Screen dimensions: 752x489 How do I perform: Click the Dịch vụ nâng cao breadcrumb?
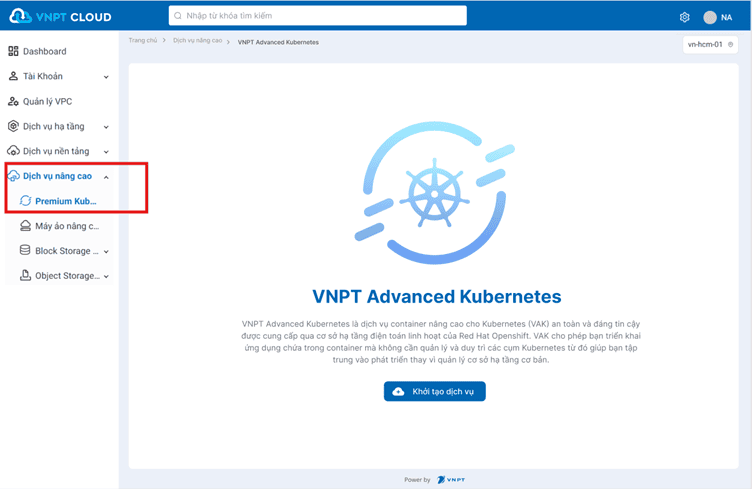[197, 42]
